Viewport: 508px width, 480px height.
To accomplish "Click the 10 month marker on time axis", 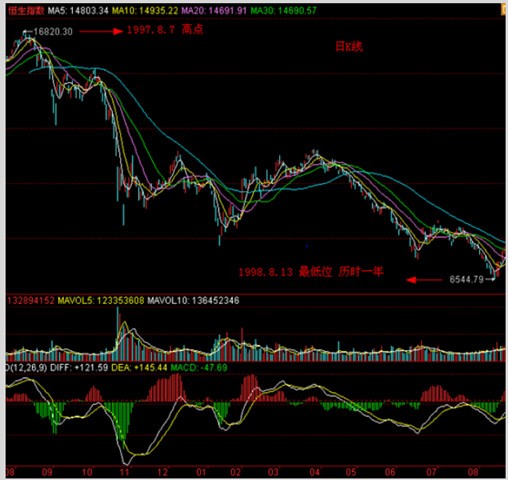I will [87, 472].
